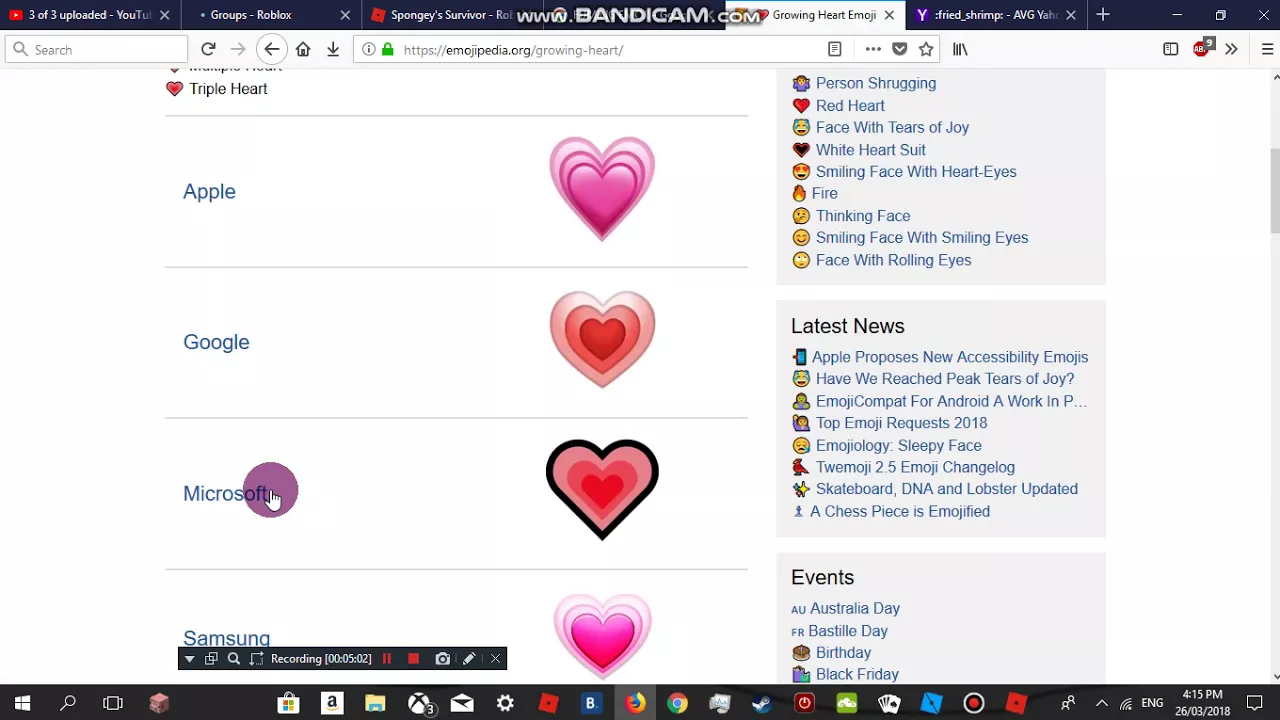This screenshot has height=720, width=1280.
Task: Expand toolbar overflow chevron
Action: (x=1231, y=49)
